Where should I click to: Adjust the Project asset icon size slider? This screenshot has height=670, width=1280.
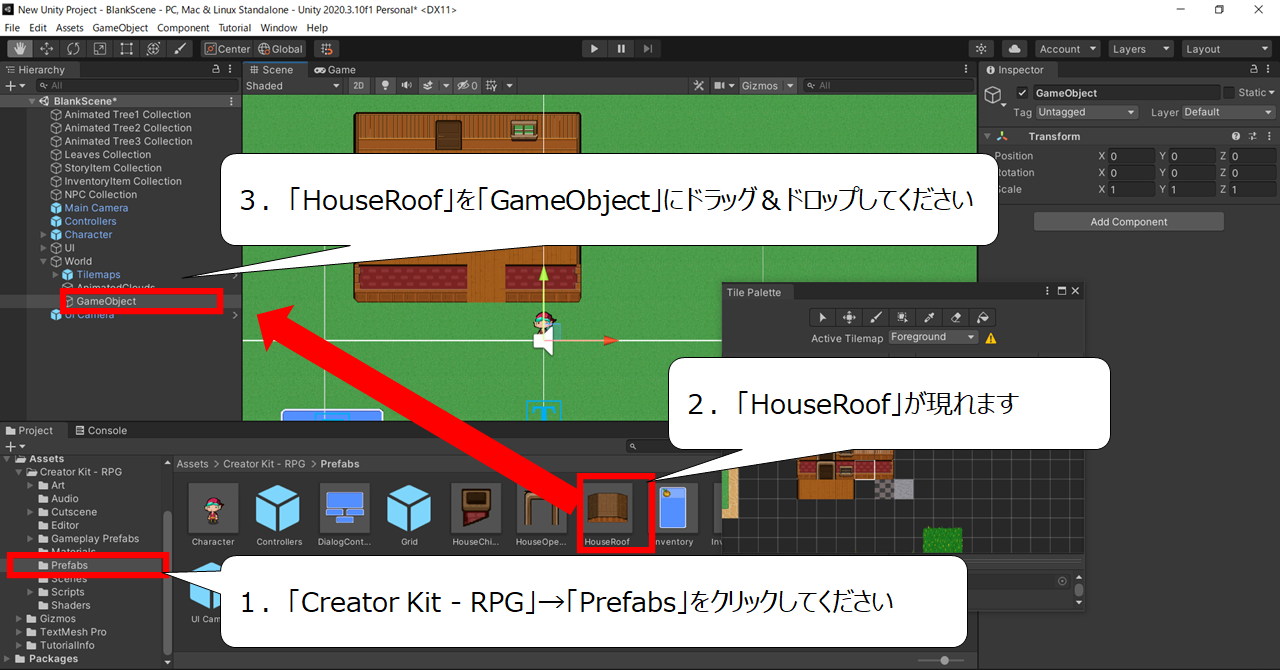coord(944,661)
